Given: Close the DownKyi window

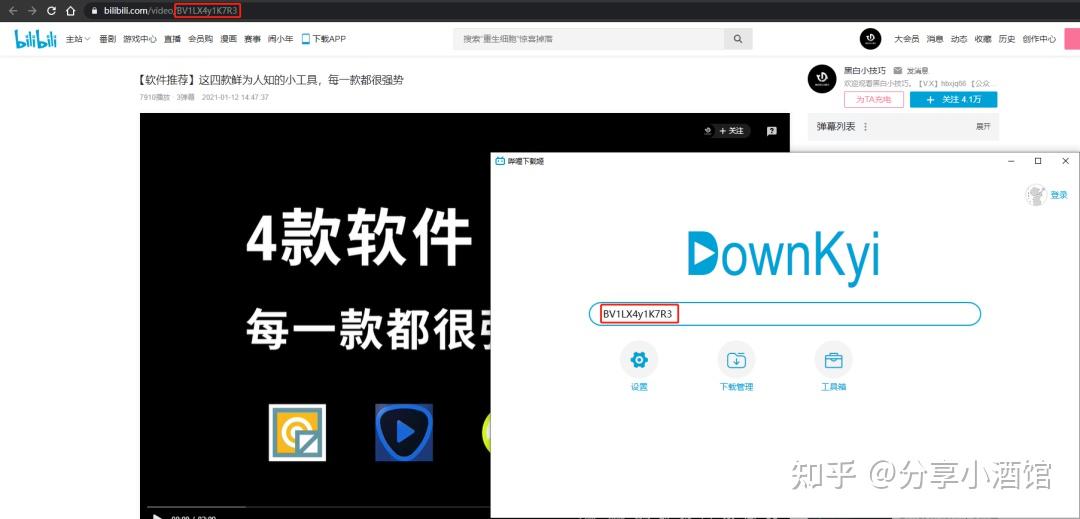Looking at the screenshot, I should point(1065,161).
